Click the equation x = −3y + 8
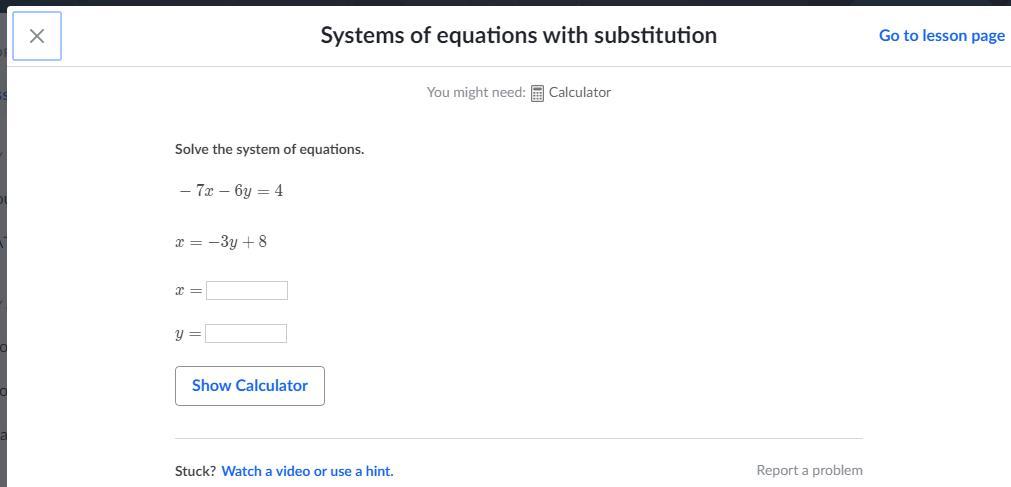This screenshot has width=1011, height=487. coord(221,242)
